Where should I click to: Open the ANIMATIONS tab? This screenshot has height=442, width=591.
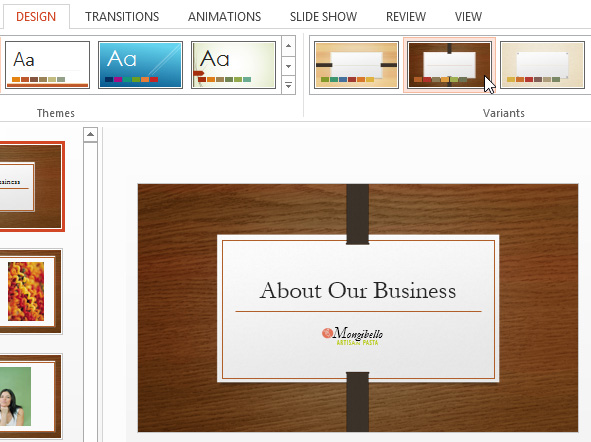click(x=224, y=17)
